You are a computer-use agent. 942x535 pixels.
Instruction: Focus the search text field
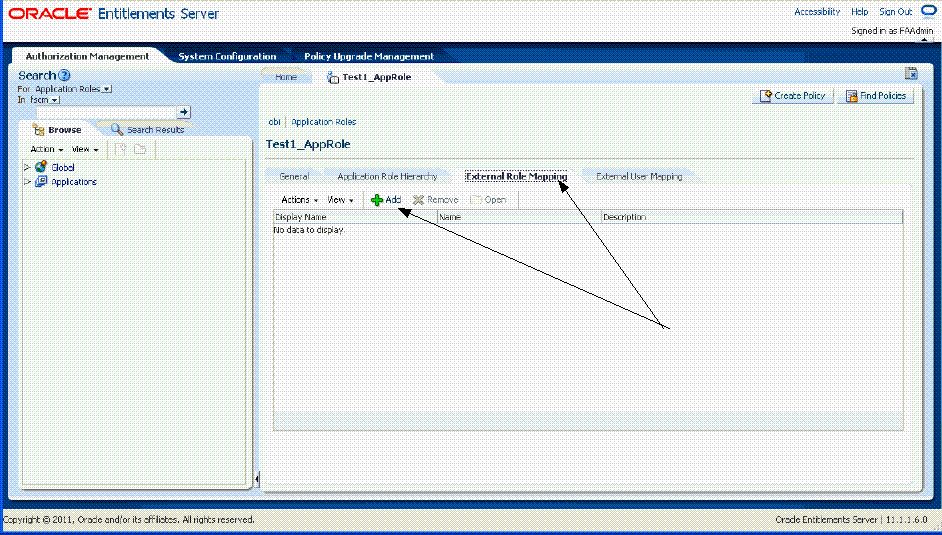click(106, 112)
